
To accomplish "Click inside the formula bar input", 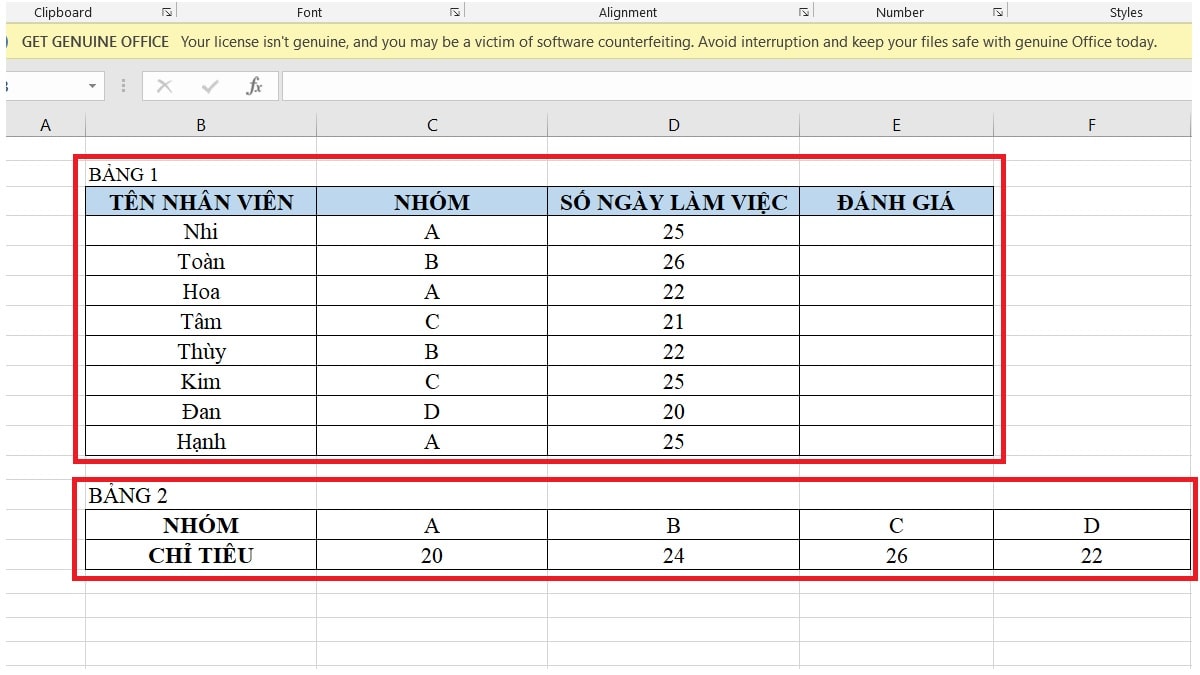I will [700, 86].
